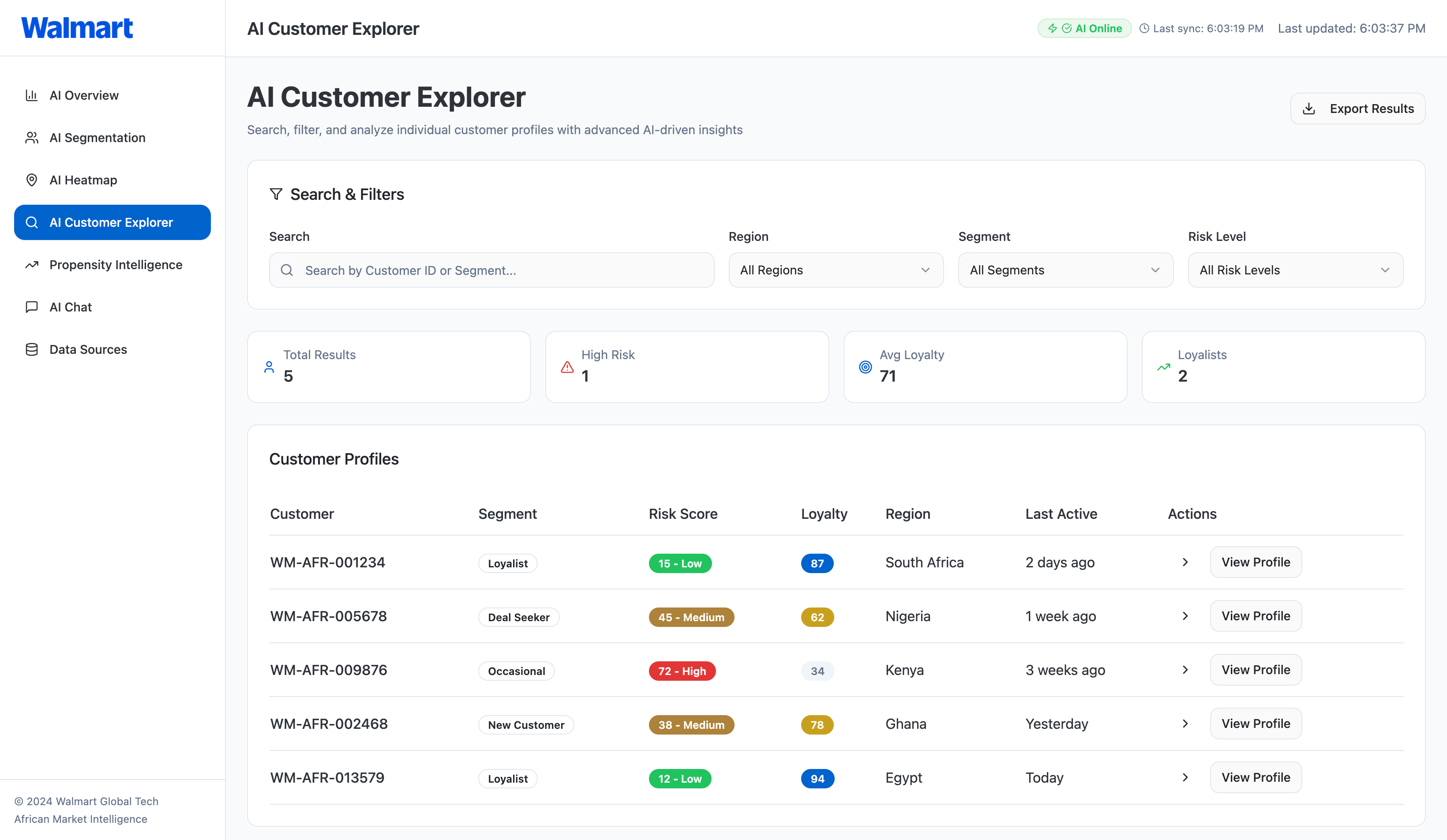Click the red 72 - High risk badge

[x=682, y=671]
